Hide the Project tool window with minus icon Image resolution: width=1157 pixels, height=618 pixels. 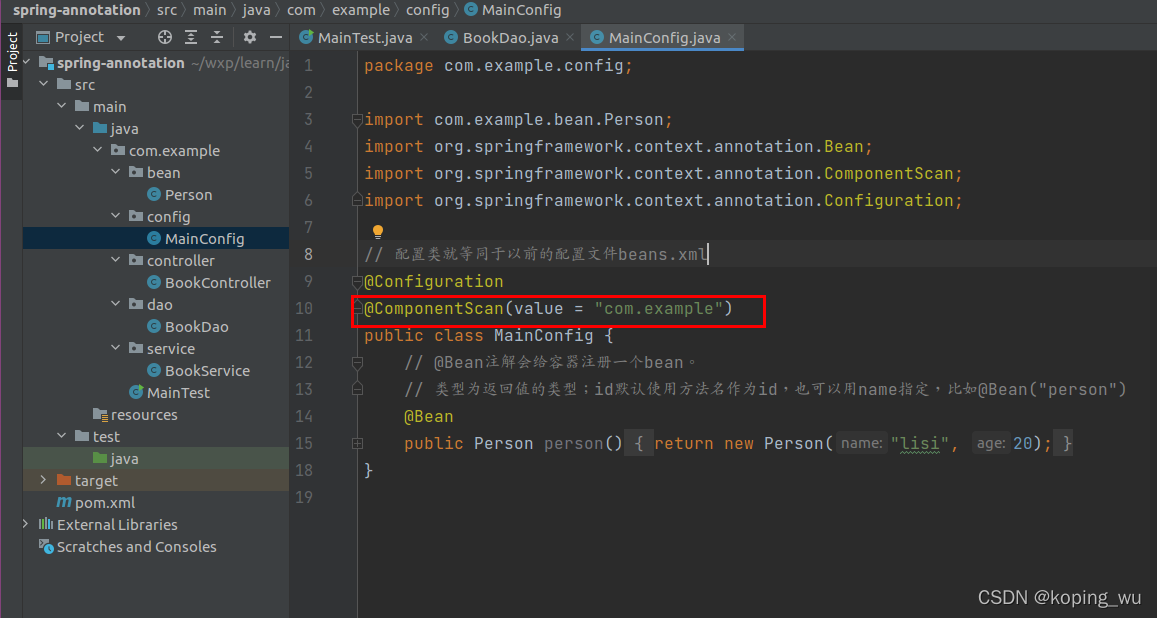(x=276, y=37)
